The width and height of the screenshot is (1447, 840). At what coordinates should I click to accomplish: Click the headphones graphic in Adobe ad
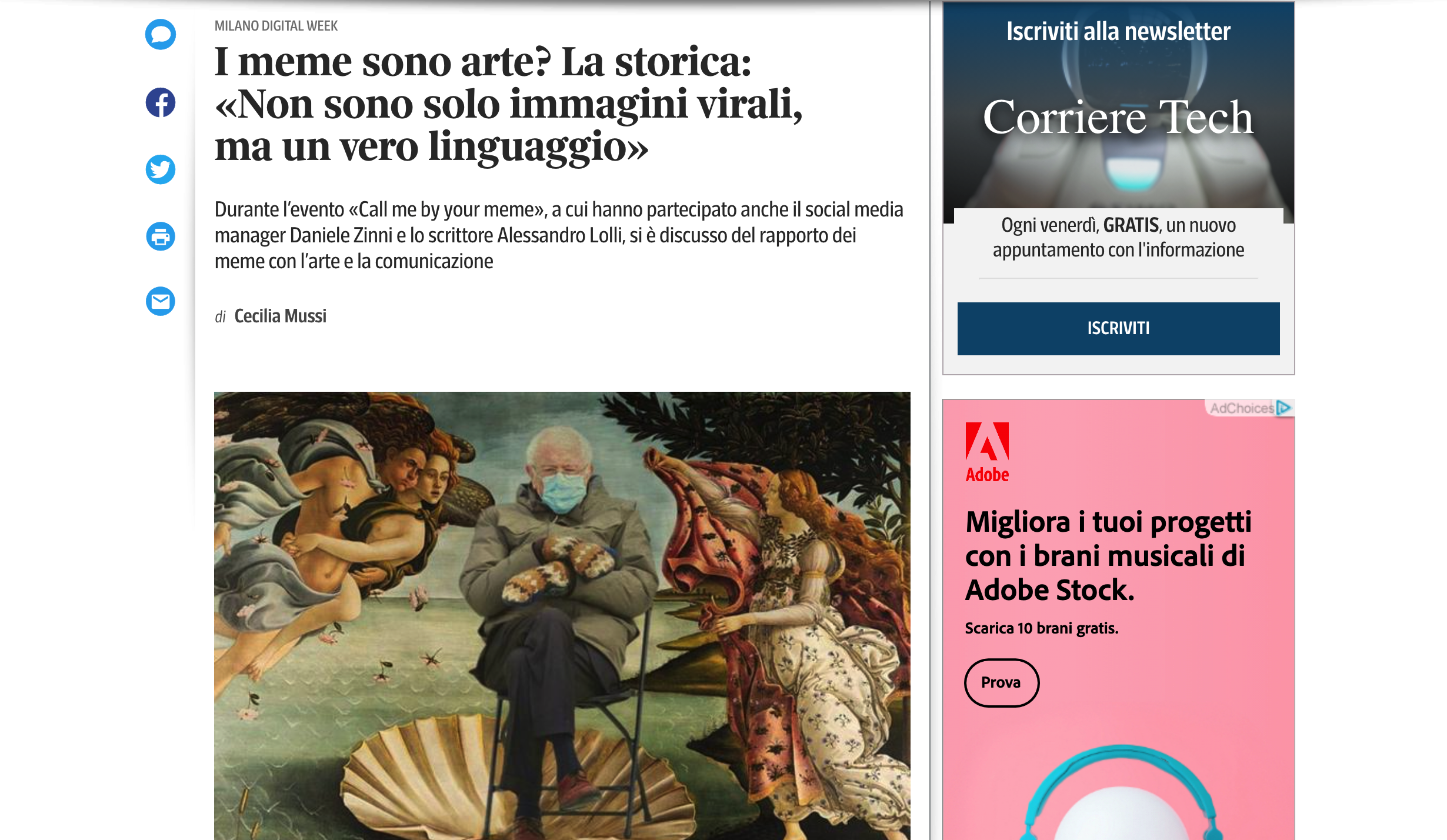coord(1121,792)
